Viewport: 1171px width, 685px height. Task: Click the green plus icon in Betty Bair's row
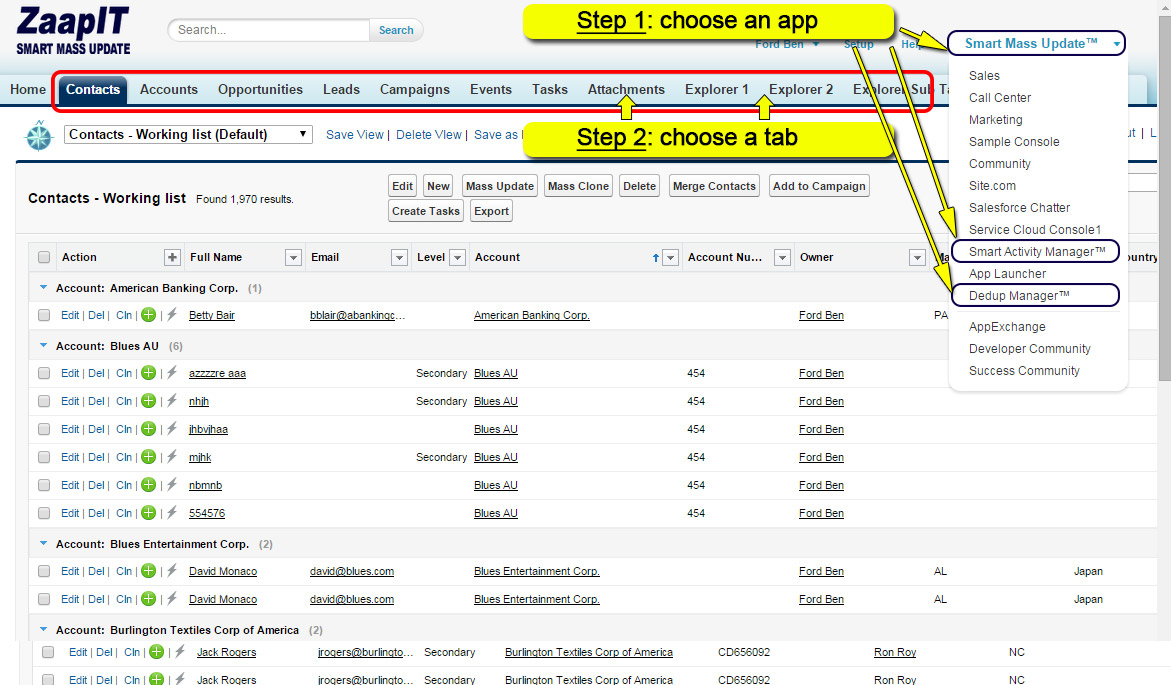148,315
